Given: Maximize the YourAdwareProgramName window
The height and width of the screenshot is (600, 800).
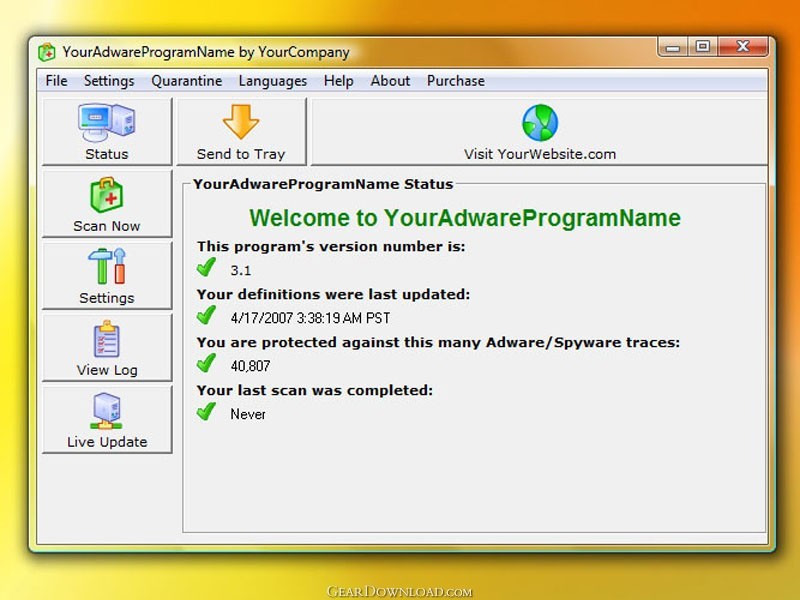Looking at the screenshot, I should pyautogui.click(x=703, y=47).
